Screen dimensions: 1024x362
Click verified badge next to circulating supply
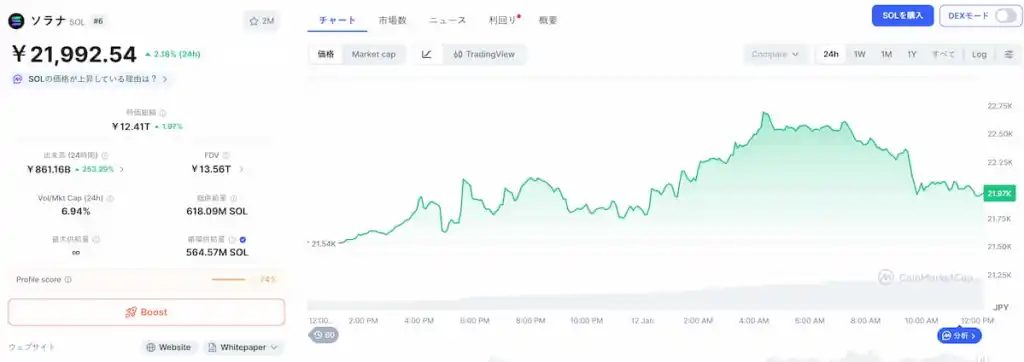click(243, 240)
